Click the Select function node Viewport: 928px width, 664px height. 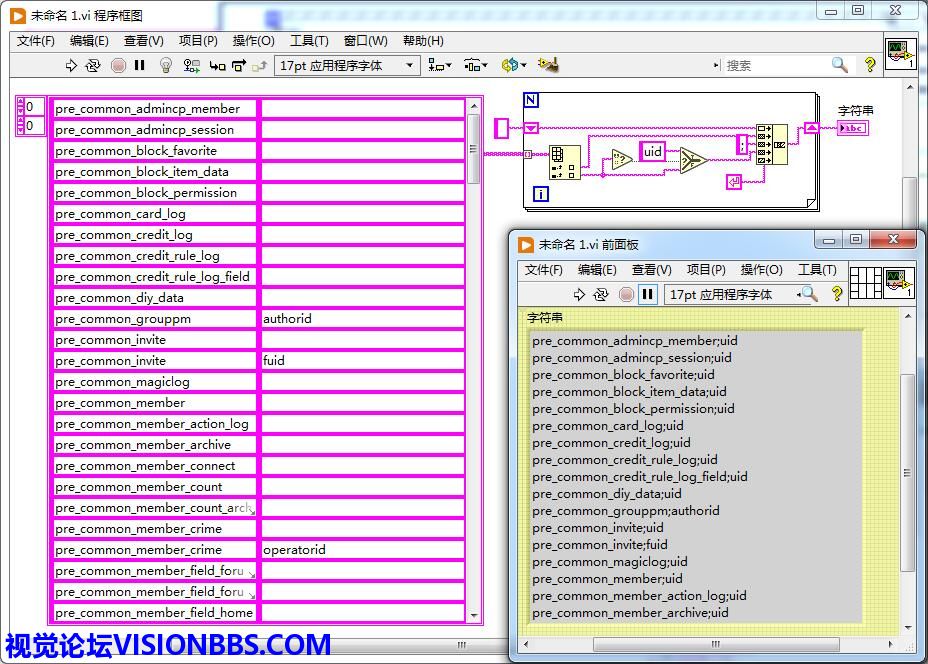tap(692, 160)
